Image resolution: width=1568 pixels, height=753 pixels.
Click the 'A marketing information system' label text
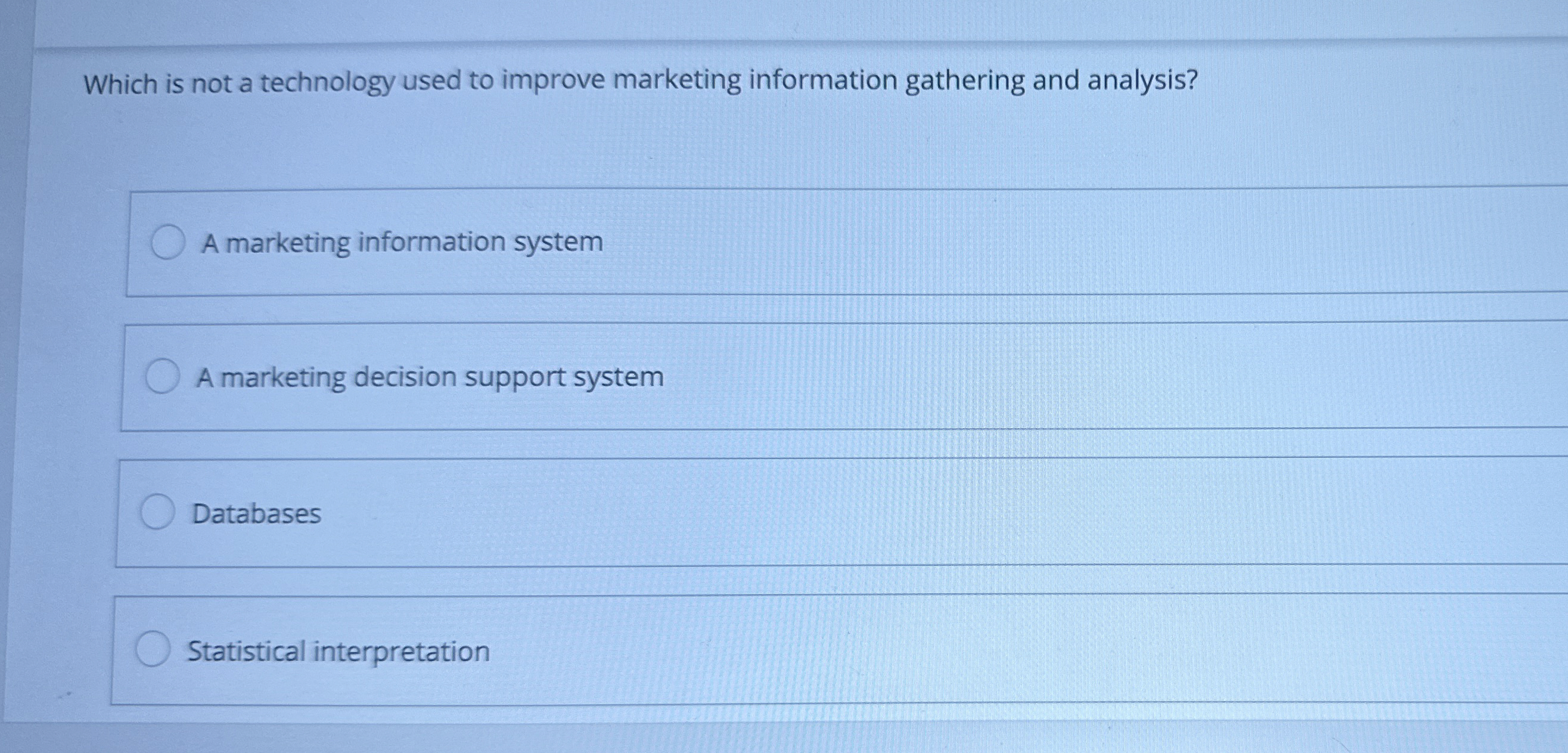click(x=402, y=242)
